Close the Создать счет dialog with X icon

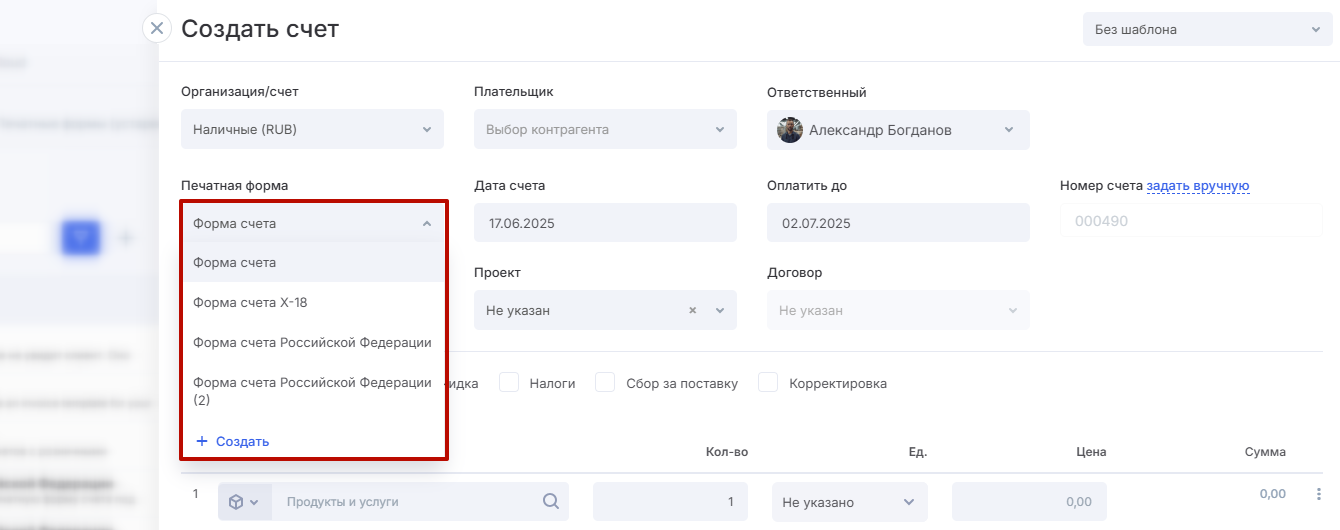pos(156,28)
